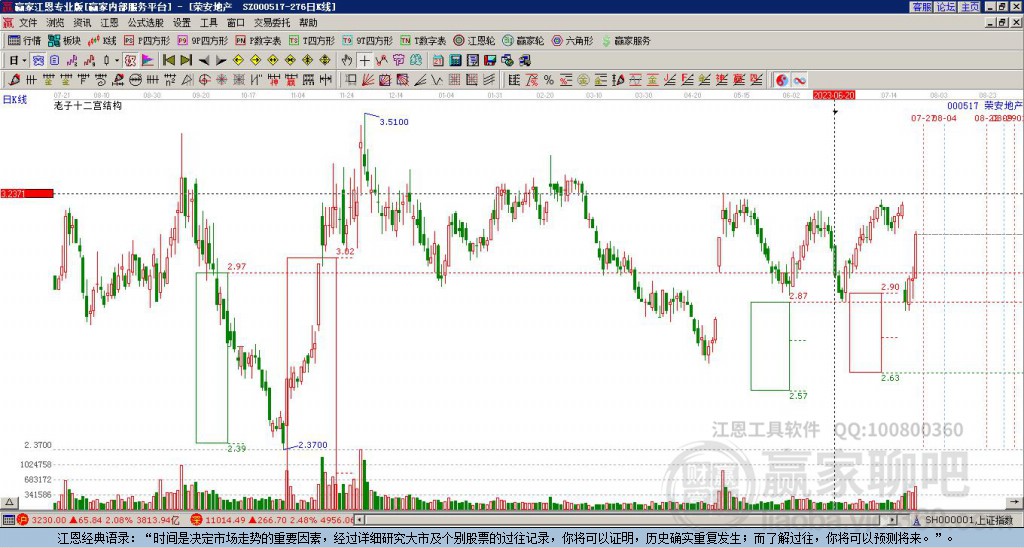Viewport: 1024px width, 548px height.
Task: Jump to the first bar with the green skip-to-start icon
Action: tap(168, 60)
